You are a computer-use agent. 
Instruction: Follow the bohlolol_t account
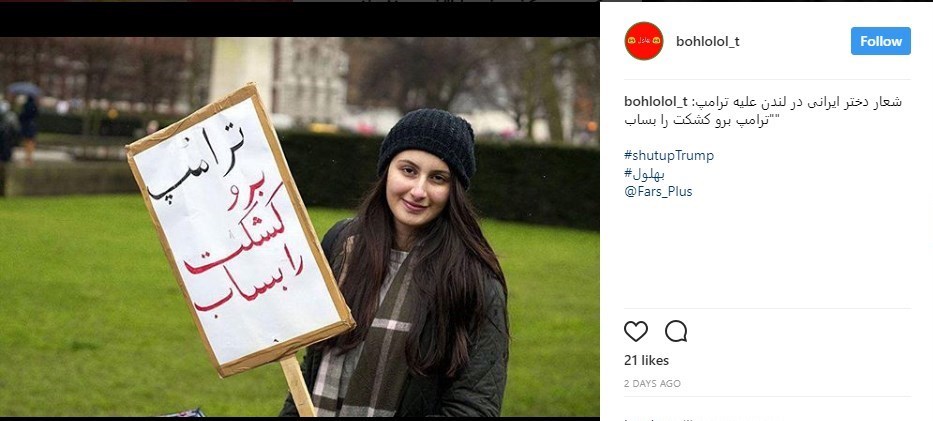(x=881, y=41)
